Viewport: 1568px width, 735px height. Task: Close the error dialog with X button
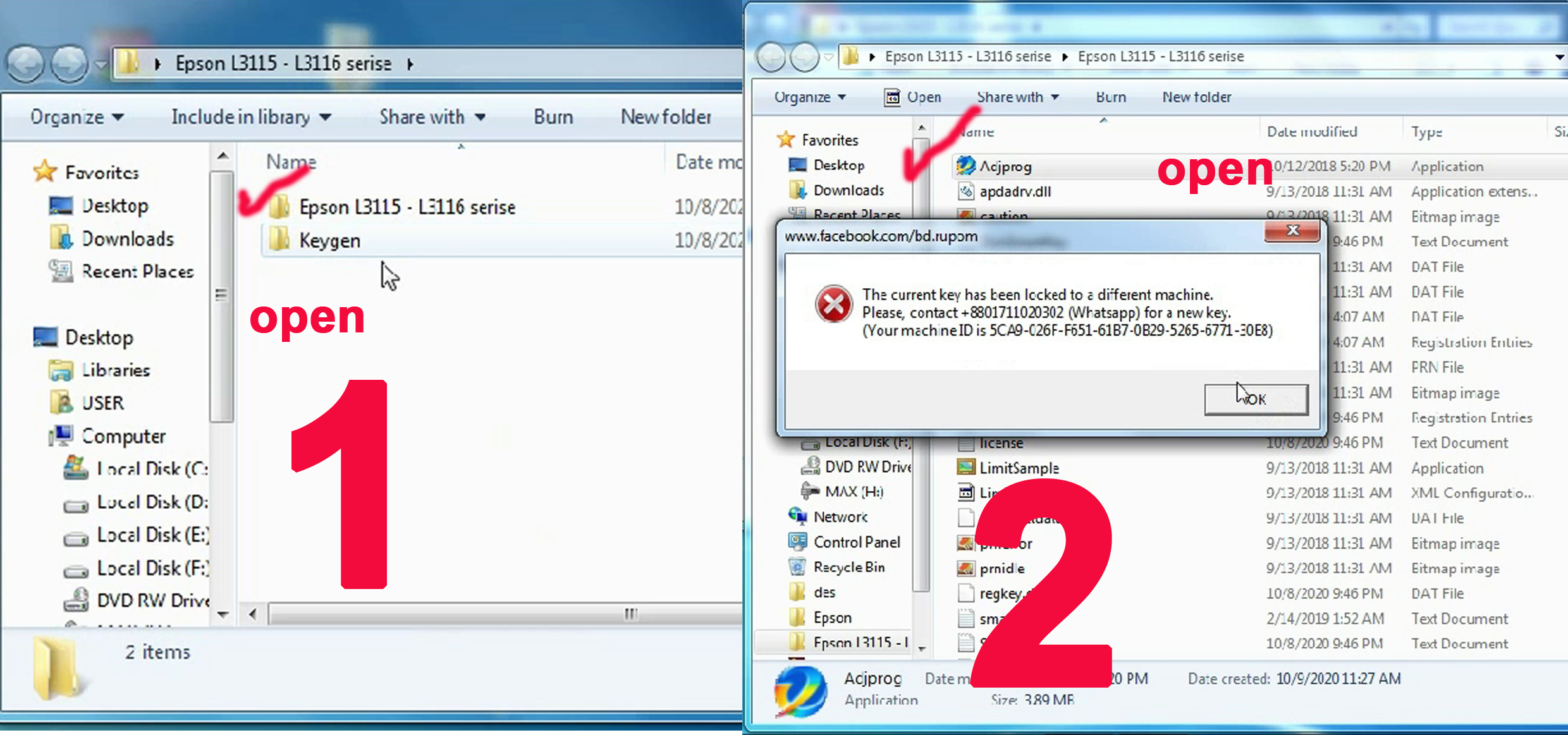1293,231
